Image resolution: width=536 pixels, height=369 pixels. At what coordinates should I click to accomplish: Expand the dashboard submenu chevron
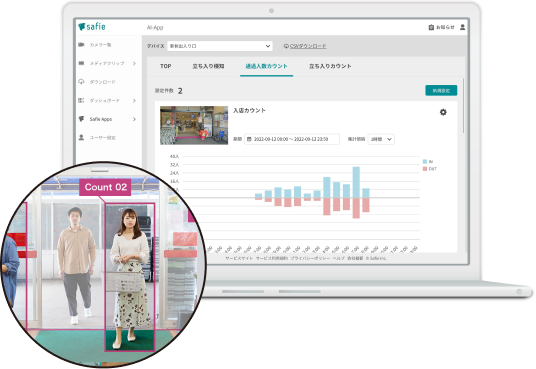coord(134,100)
